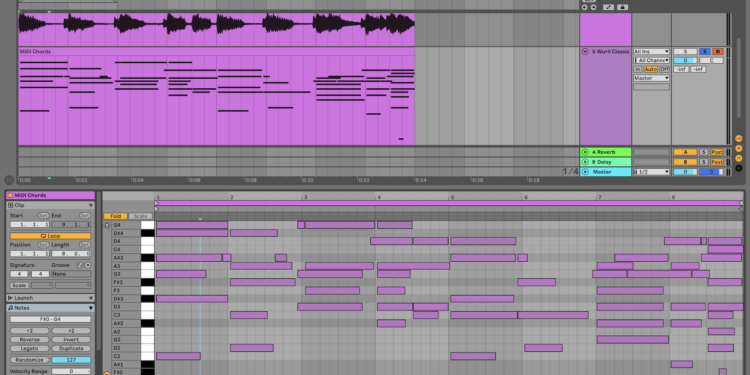The width and height of the screenshot is (750, 375).
Task: Launch the A Reverb track play icon
Action: 585,152
